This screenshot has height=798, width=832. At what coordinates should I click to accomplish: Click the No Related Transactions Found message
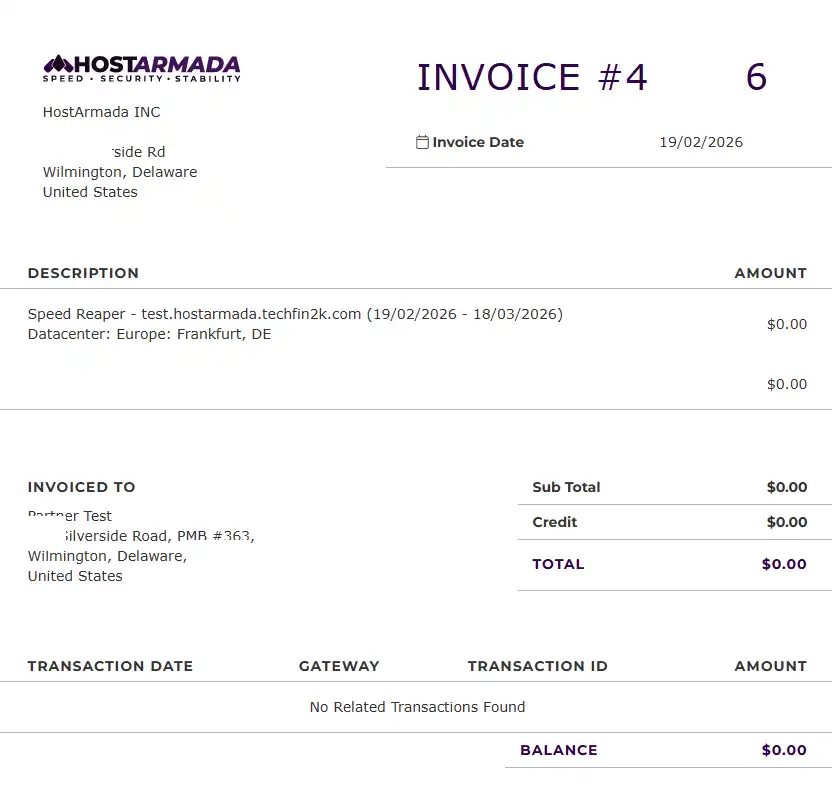point(418,707)
